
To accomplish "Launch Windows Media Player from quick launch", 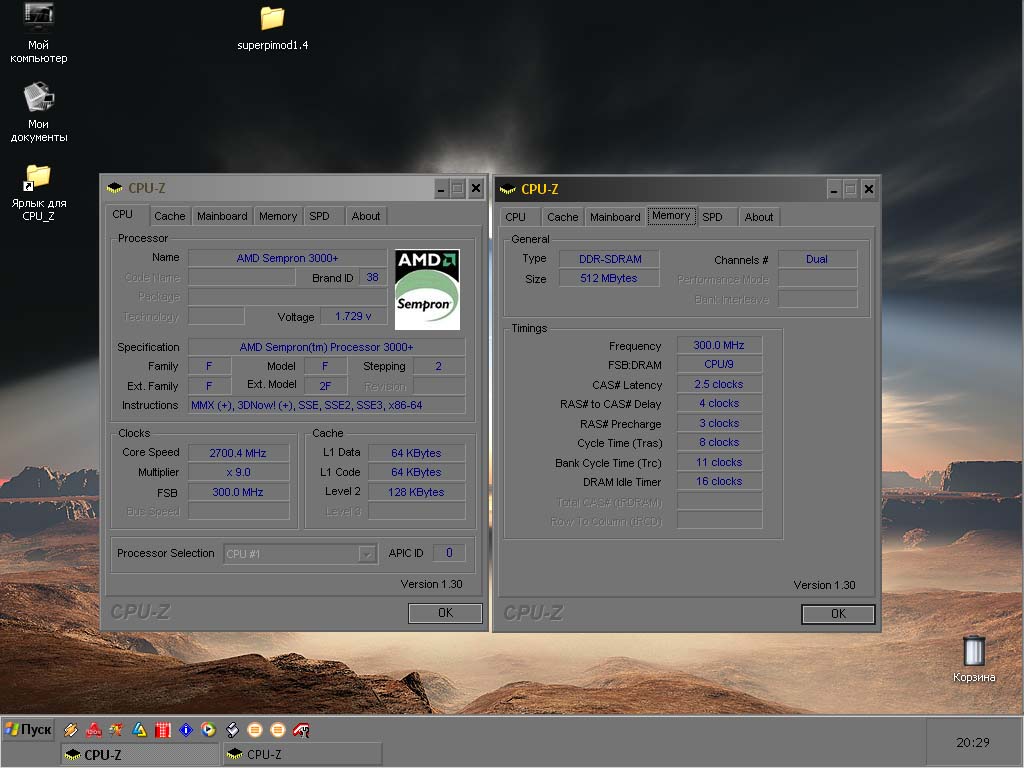I will click(208, 729).
